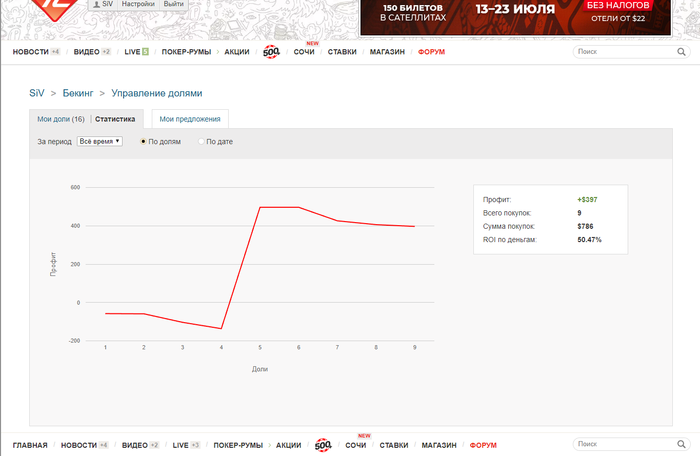Switch to Мои доли (16) tab
Screen dimensions: 700x456
tap(61, 119)
